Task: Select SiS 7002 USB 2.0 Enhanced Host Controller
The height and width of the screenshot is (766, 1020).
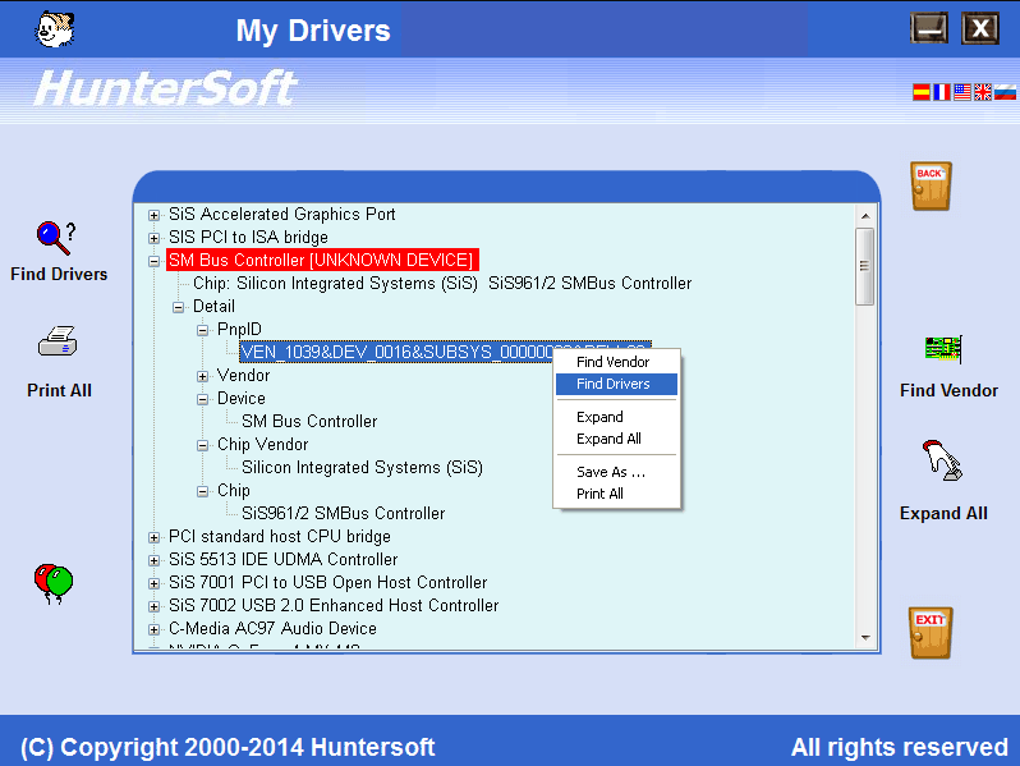Action: [x=333, y=605]
